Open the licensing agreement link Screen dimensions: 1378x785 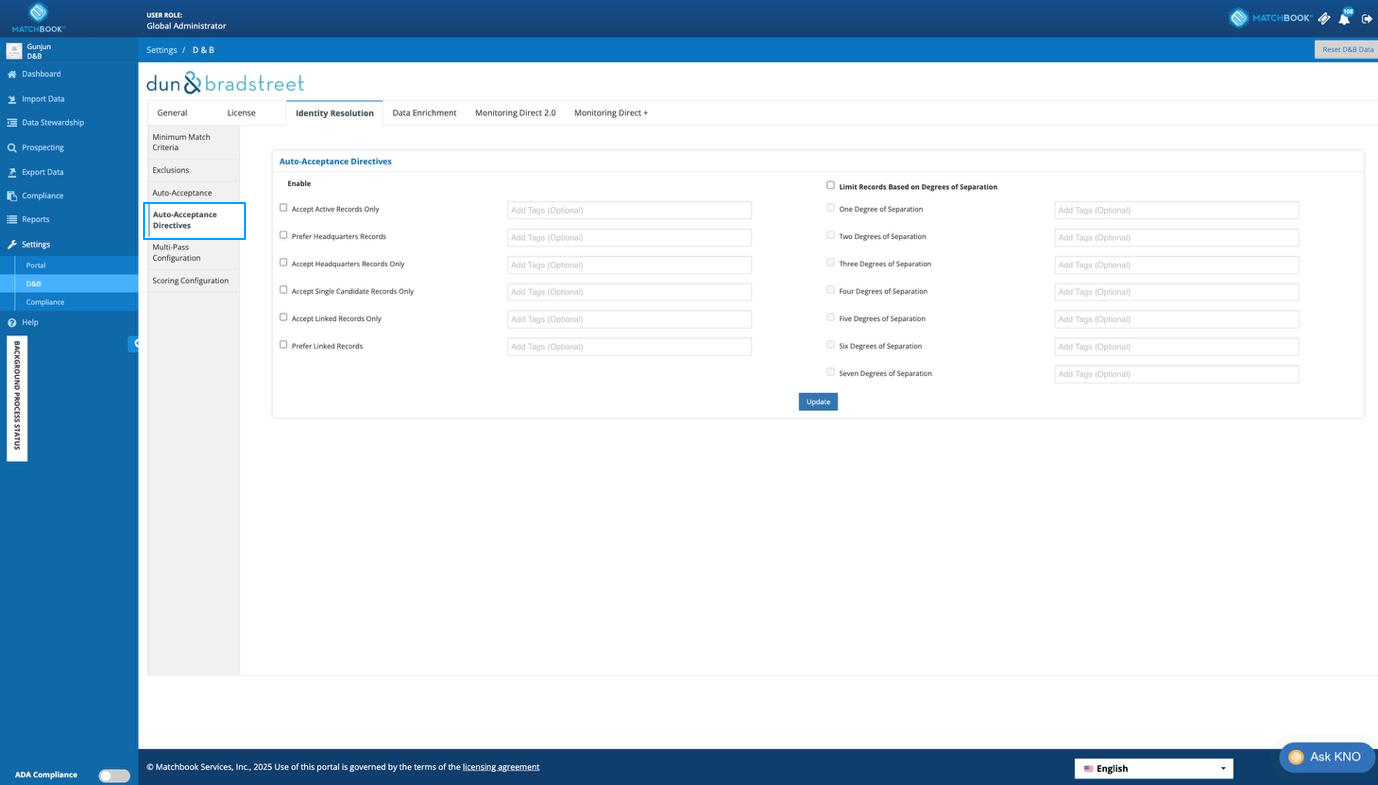(501, 767)
